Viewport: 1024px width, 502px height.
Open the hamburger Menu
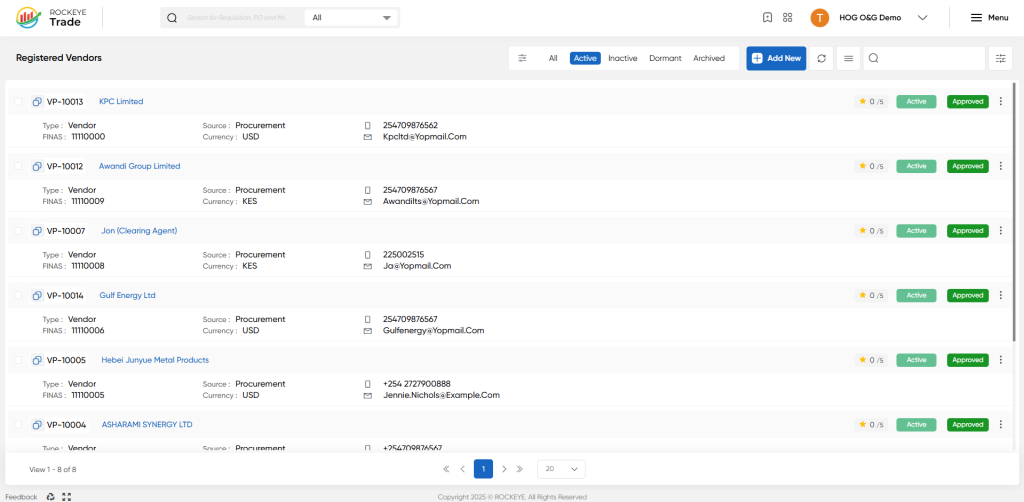click(989, 18)
